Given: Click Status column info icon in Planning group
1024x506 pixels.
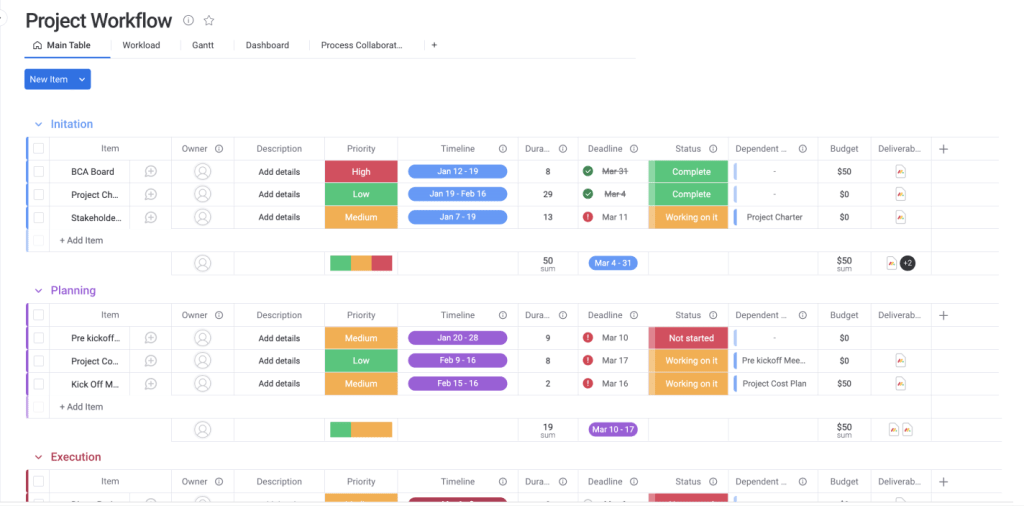Looking at the screenshot, I should coord(713,315).
